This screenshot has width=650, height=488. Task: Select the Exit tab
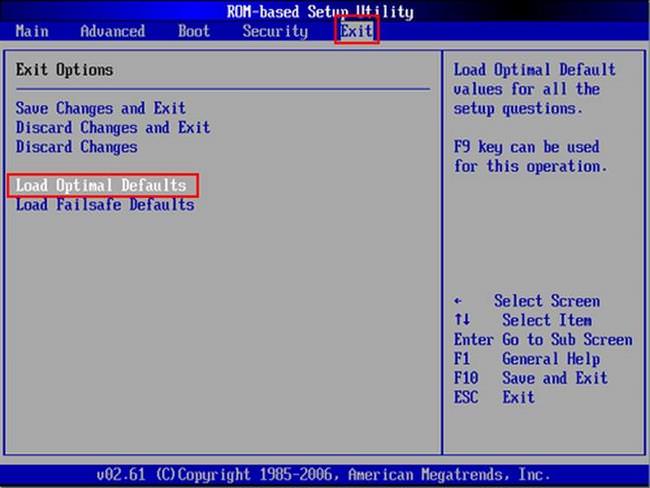tap(357, 32)
